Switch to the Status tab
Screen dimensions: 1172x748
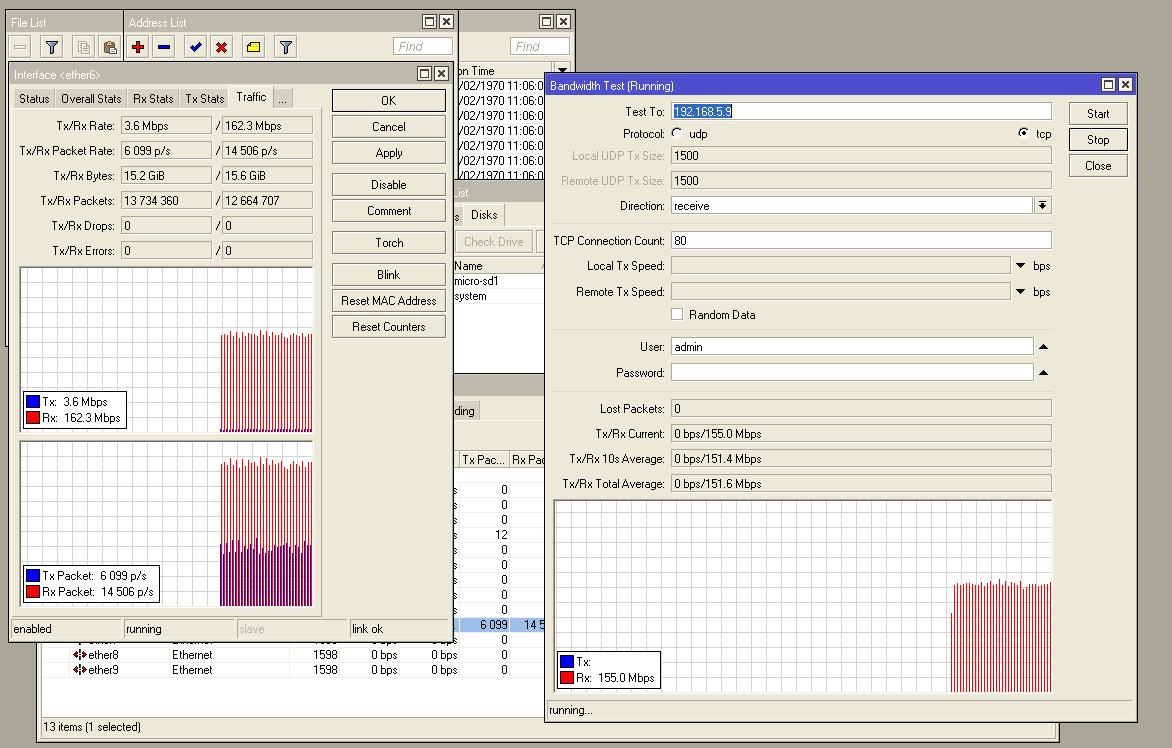(x=34, y=99)
